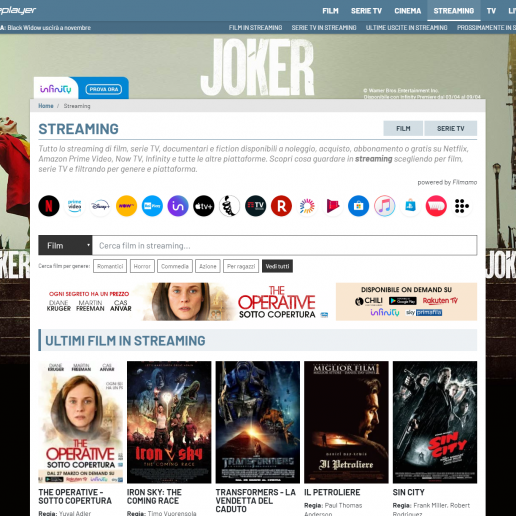516x516 pixels.
Task: Click the movieplayer site logo
Action: coord(18,11)
